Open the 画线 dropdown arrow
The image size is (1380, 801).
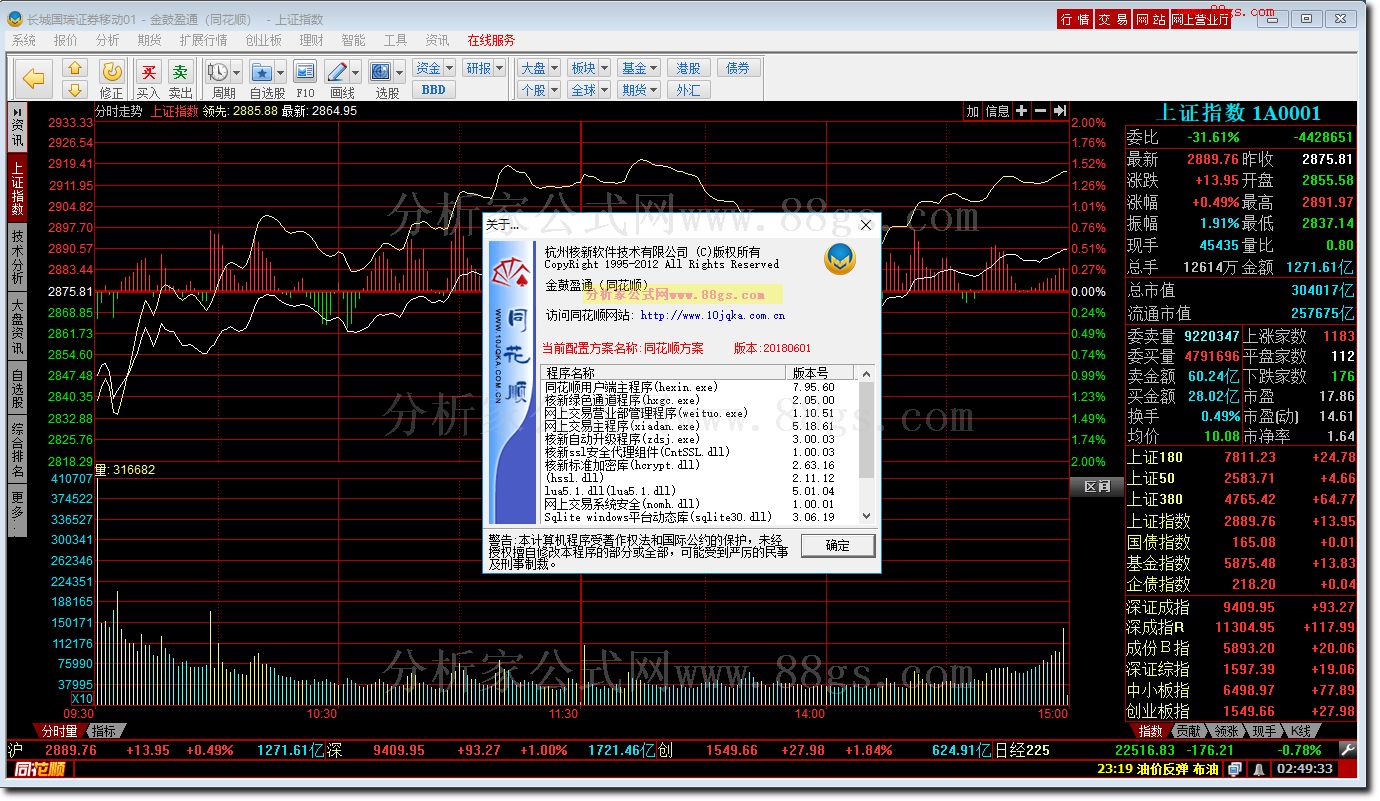click(356, 72)
